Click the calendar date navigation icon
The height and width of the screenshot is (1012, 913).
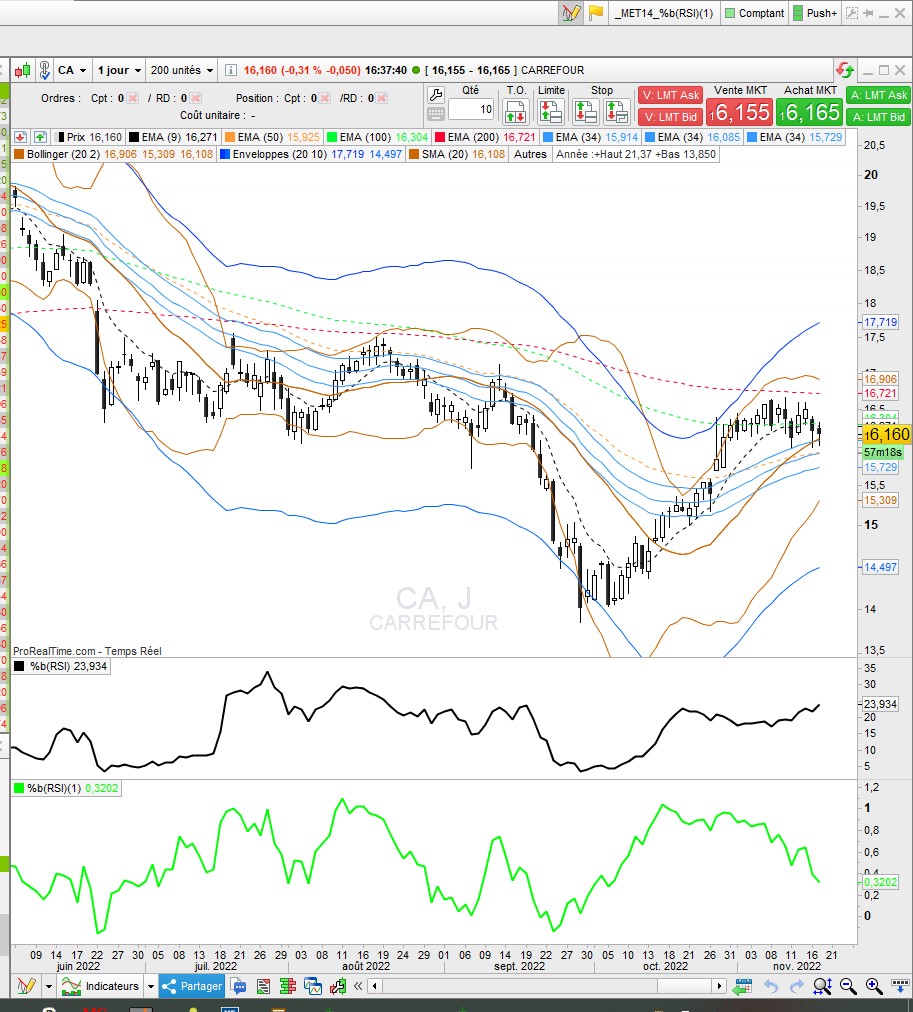point(743,986)
